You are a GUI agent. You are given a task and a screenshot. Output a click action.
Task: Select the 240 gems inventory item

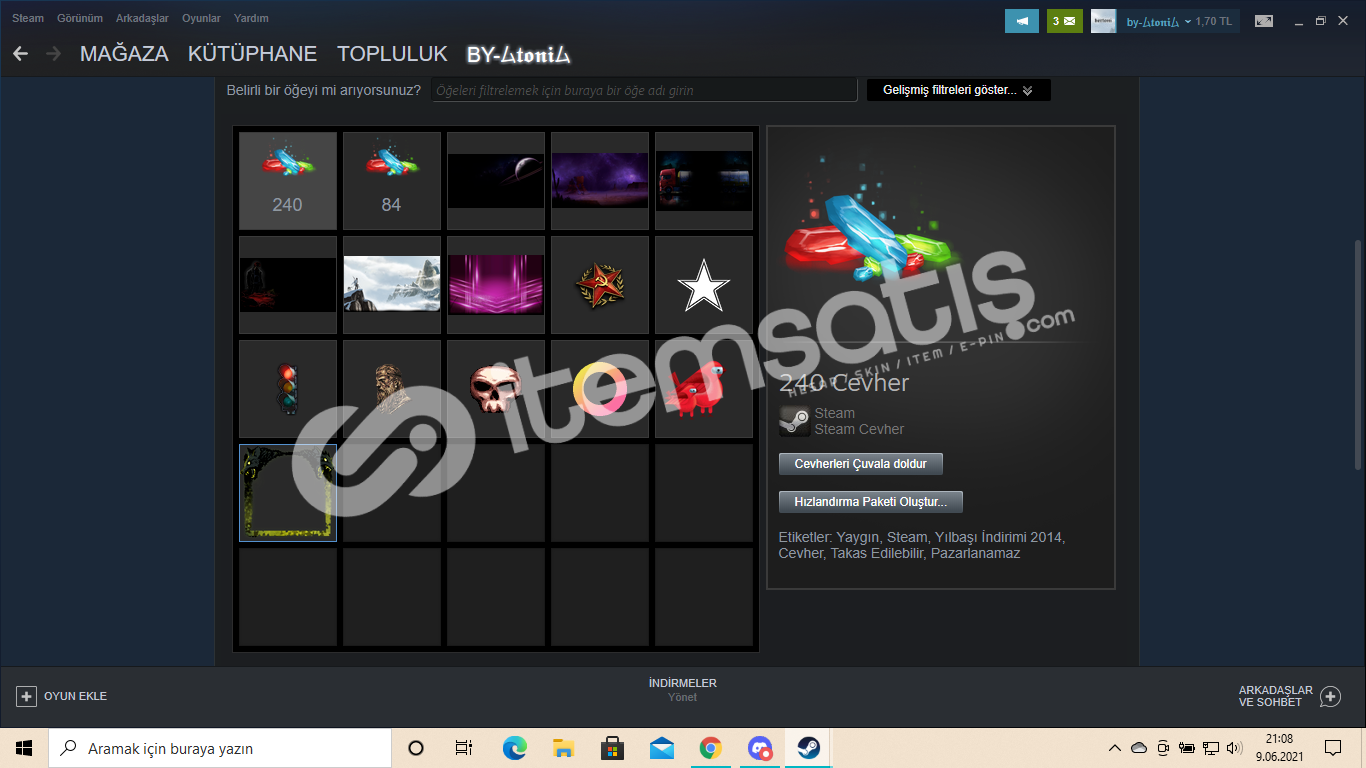(x=288, y=181)
